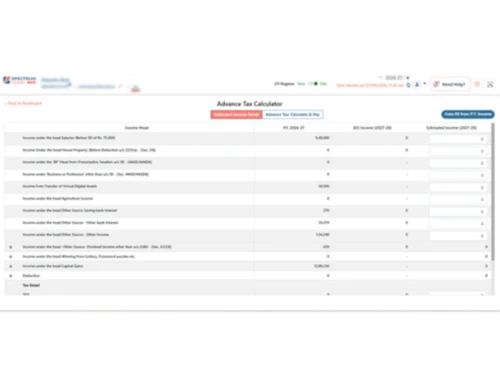Click the Salaries P.Y. 2026-27 amount
This screenshot has width=500, height=375.
[x=322, y=138]
